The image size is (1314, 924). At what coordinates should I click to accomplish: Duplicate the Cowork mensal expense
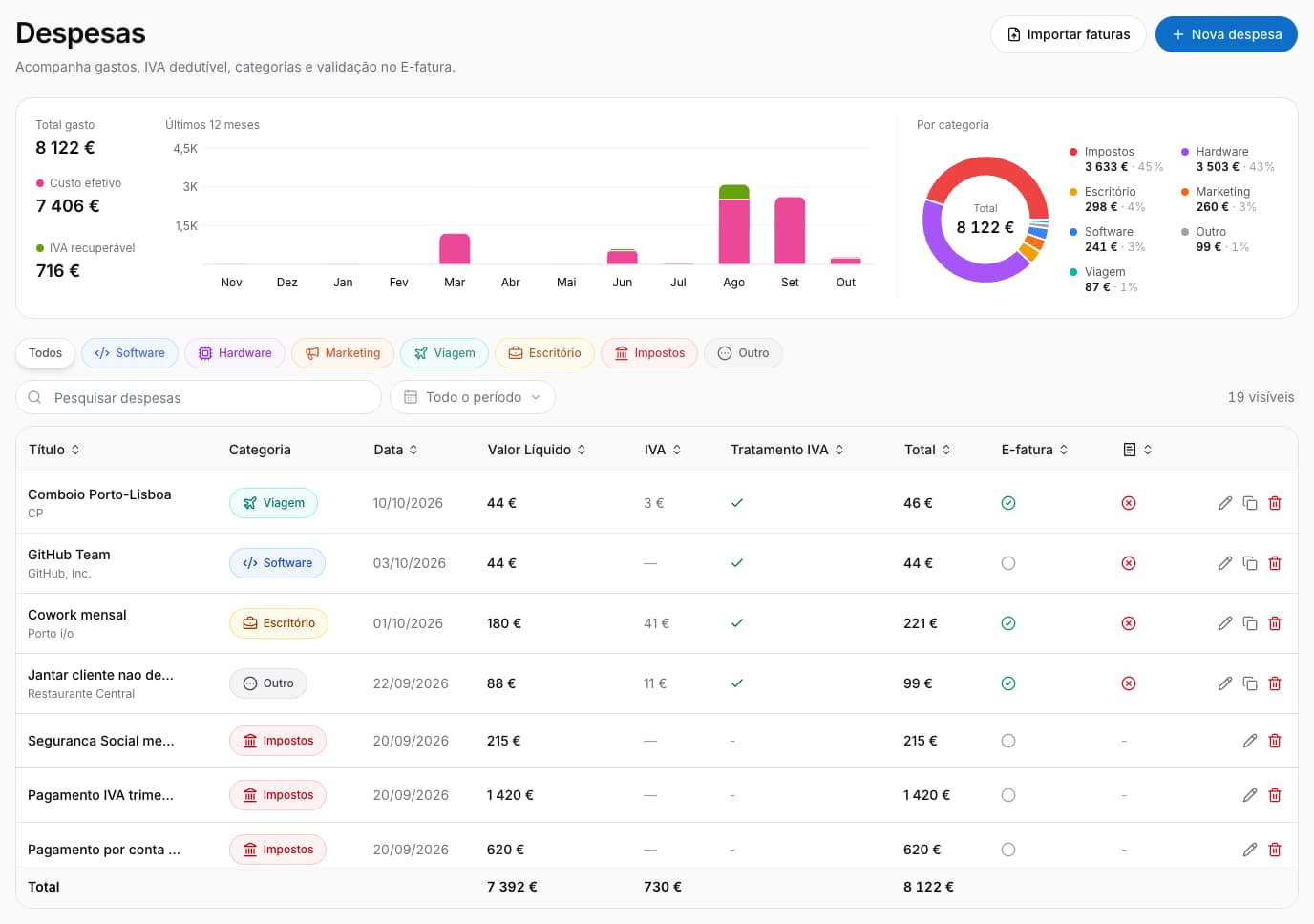click(x=1250, y=623)
